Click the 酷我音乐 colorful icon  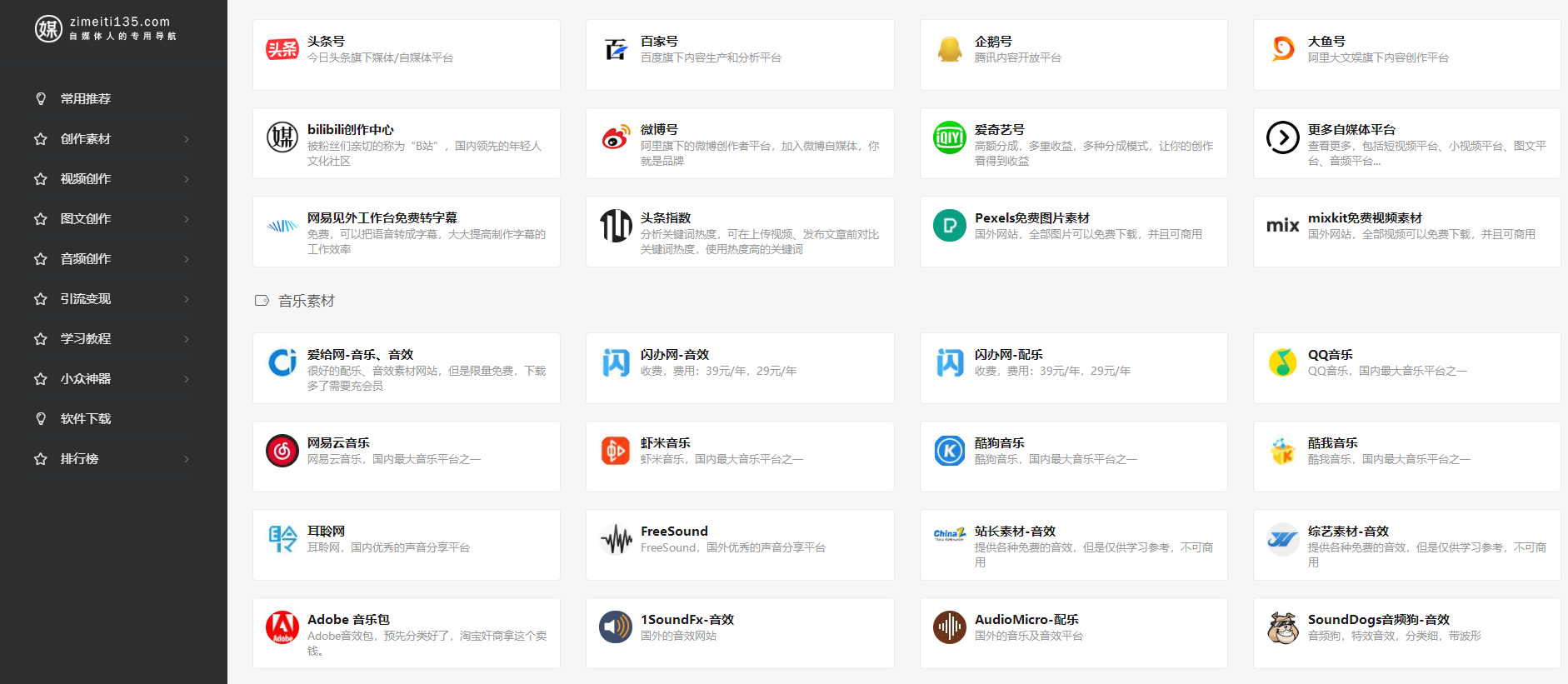(x=1283, y=451)
